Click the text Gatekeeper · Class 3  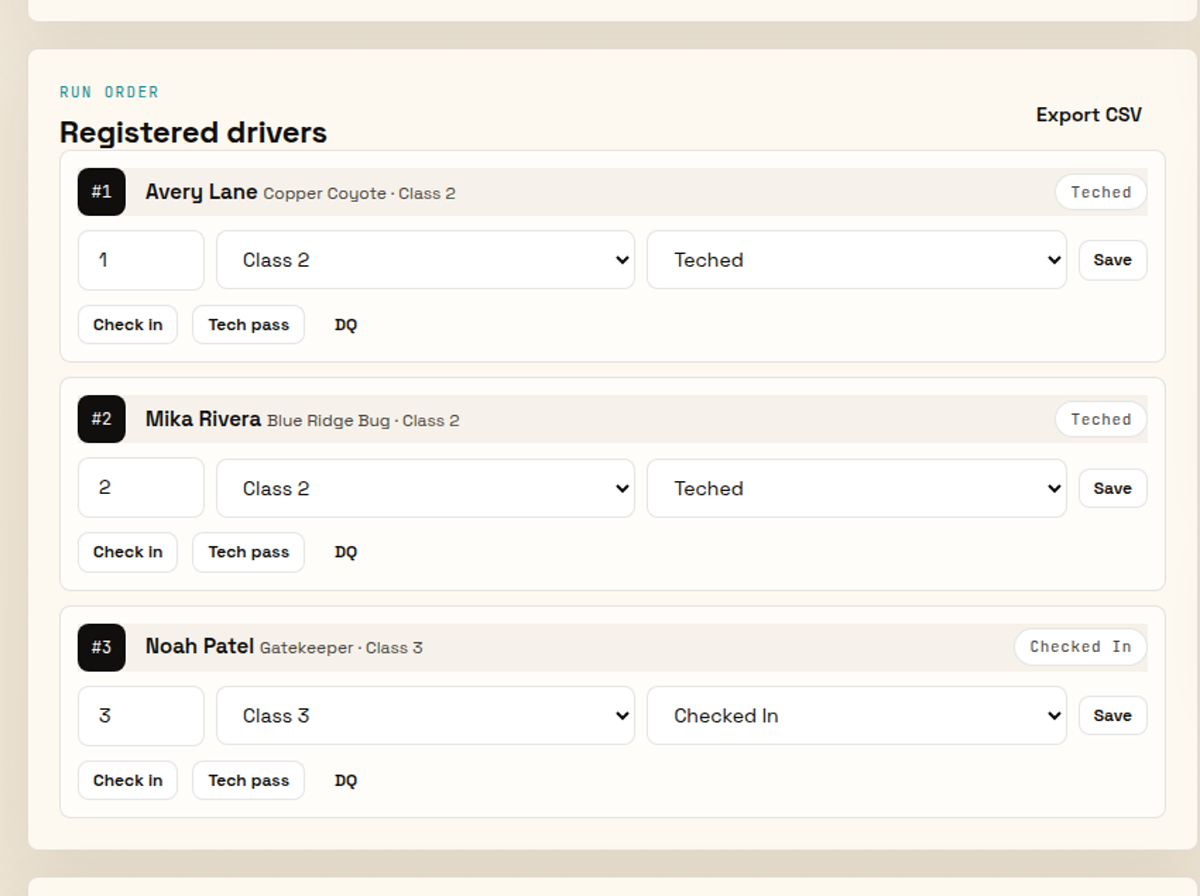[x=341, y=648]
